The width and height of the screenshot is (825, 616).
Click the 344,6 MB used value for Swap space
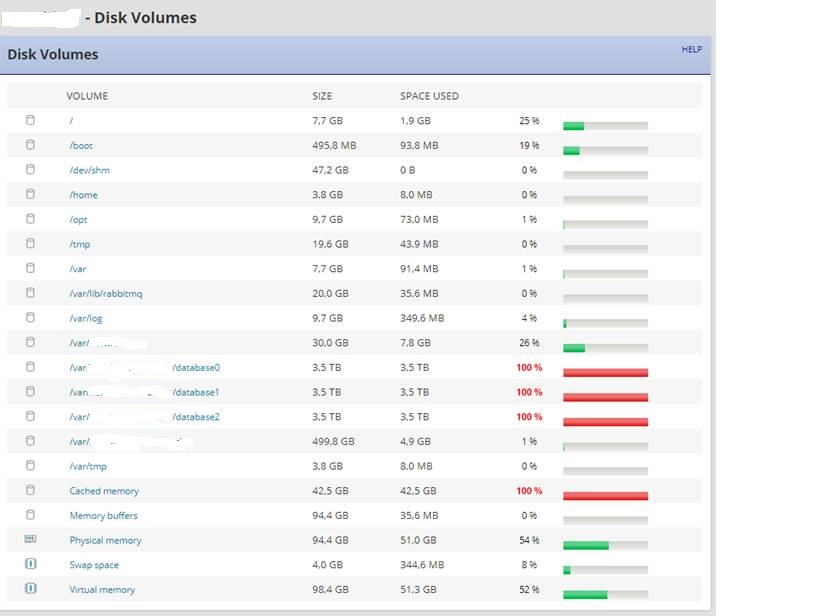point(422,565)
